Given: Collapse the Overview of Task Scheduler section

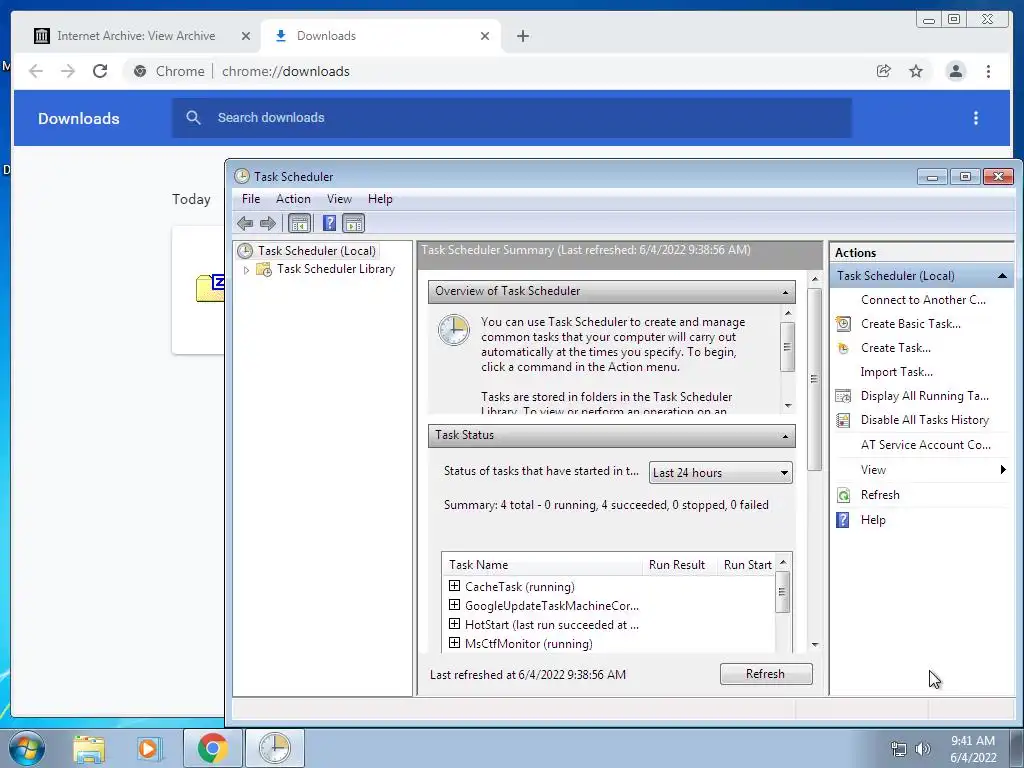Looking at the screenshot, I should click(x=785, y=292).
